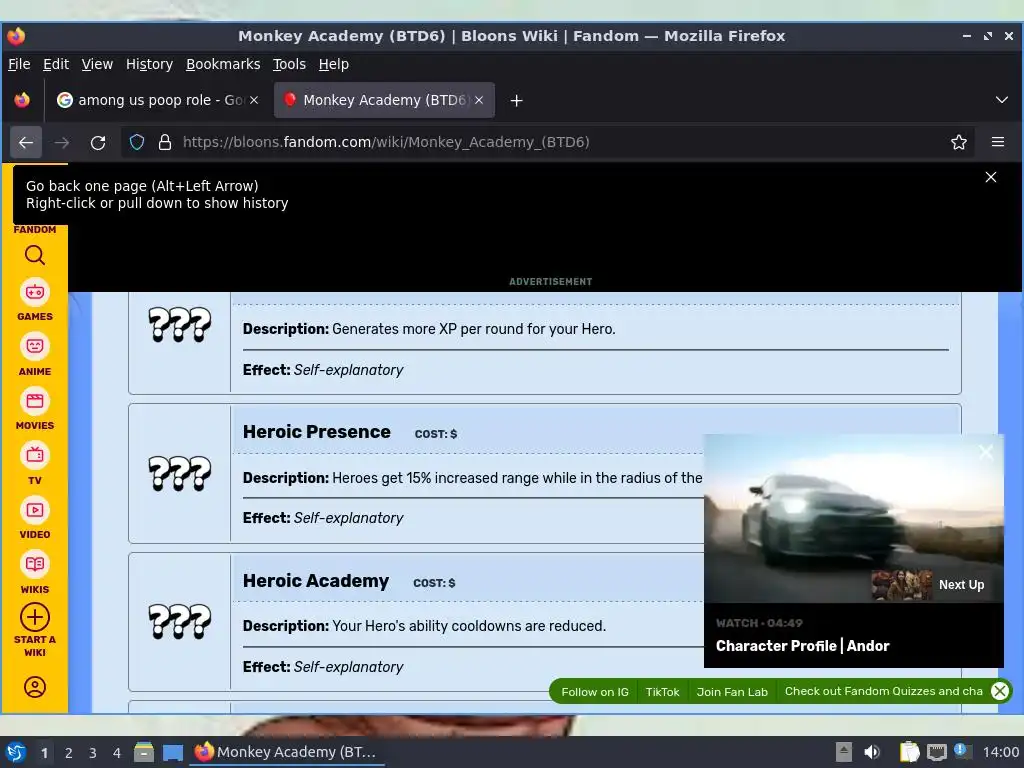1024x768 pixels.
Task: Show site security info via padlock
Action: (x=165, y=142)
